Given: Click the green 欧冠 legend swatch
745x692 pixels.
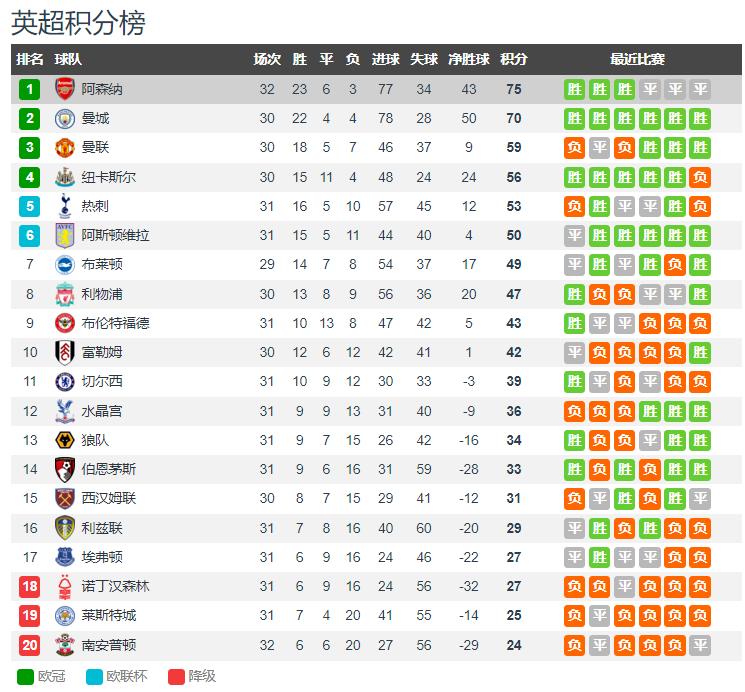Looking at the screenshot, I should pyautogui.click(x=25, y=676).
